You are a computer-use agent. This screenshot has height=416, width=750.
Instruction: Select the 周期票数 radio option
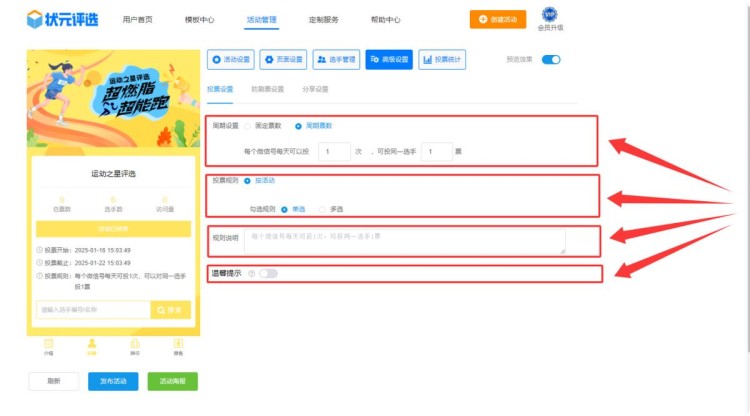pos(298,126)
